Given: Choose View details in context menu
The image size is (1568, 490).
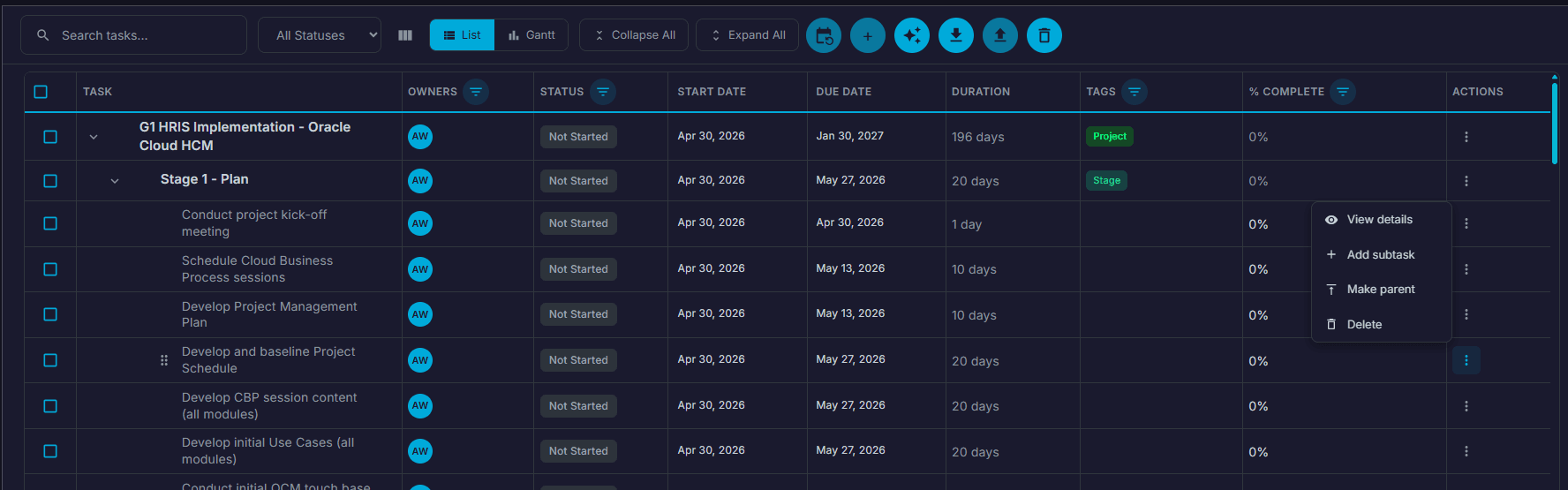Looking at the screenshot, I should pyautogui.click(x=1381, y=220).
